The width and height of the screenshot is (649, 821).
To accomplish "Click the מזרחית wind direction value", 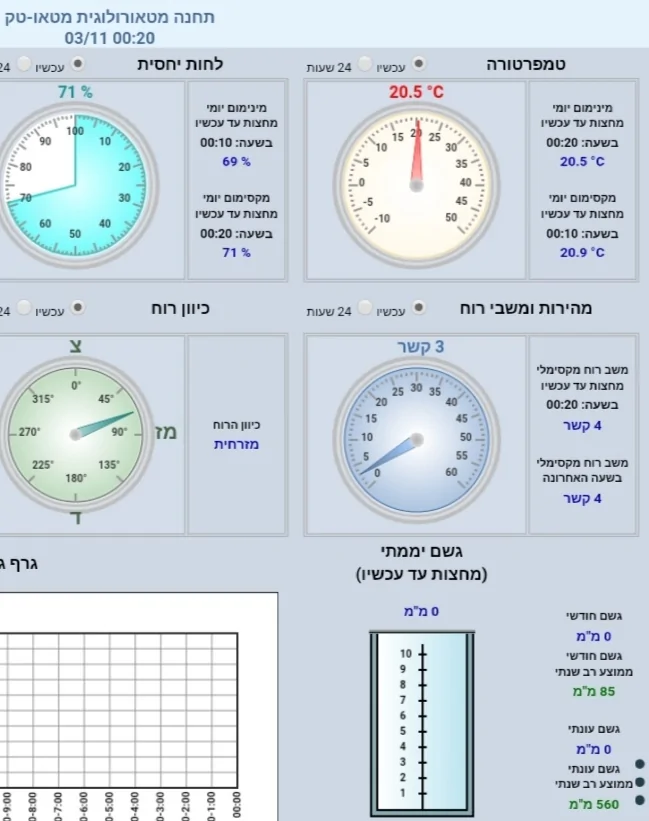I will coord(236,444).
